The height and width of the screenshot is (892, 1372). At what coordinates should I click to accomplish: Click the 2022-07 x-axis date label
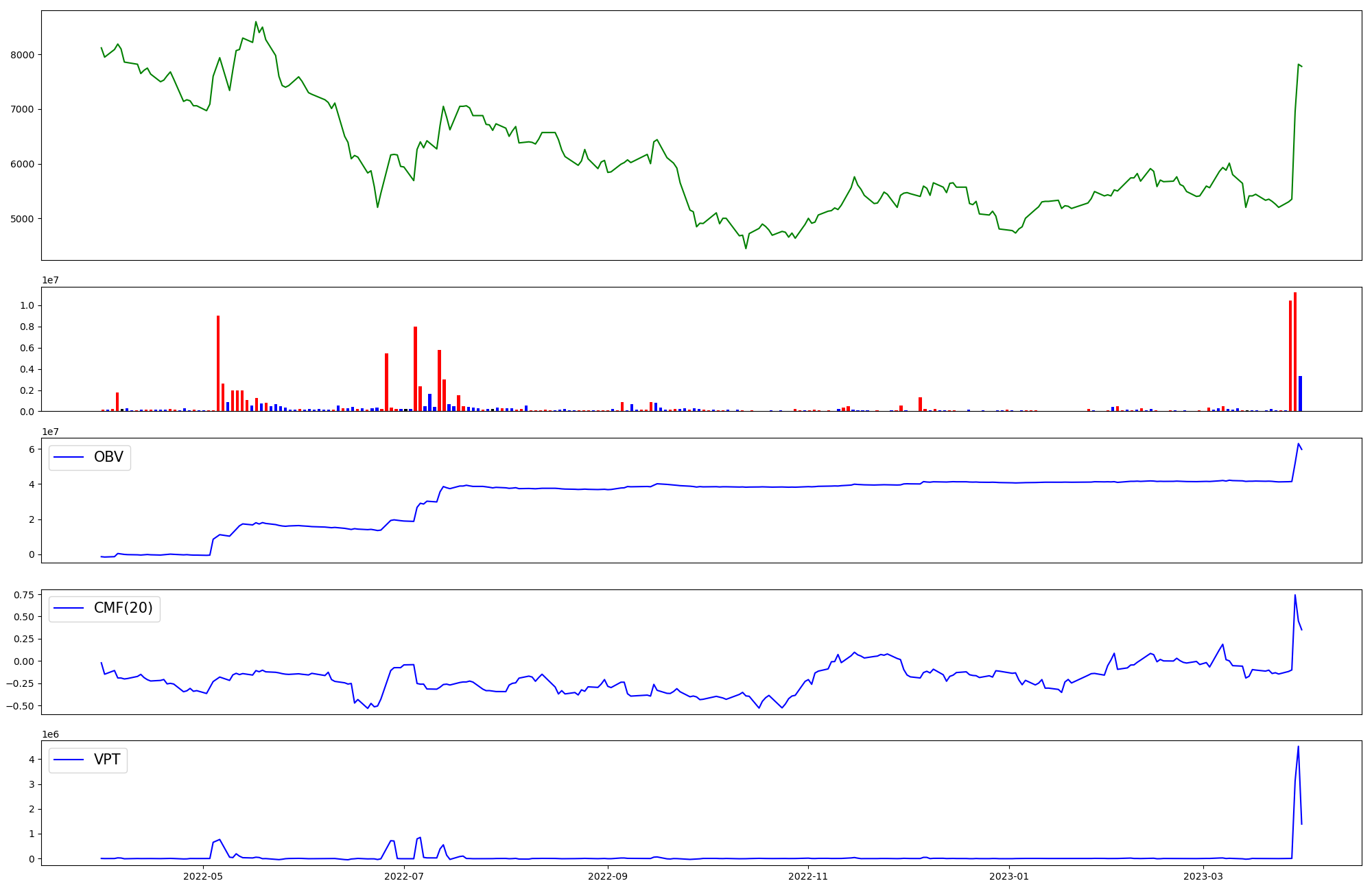[x=404, y=876]
